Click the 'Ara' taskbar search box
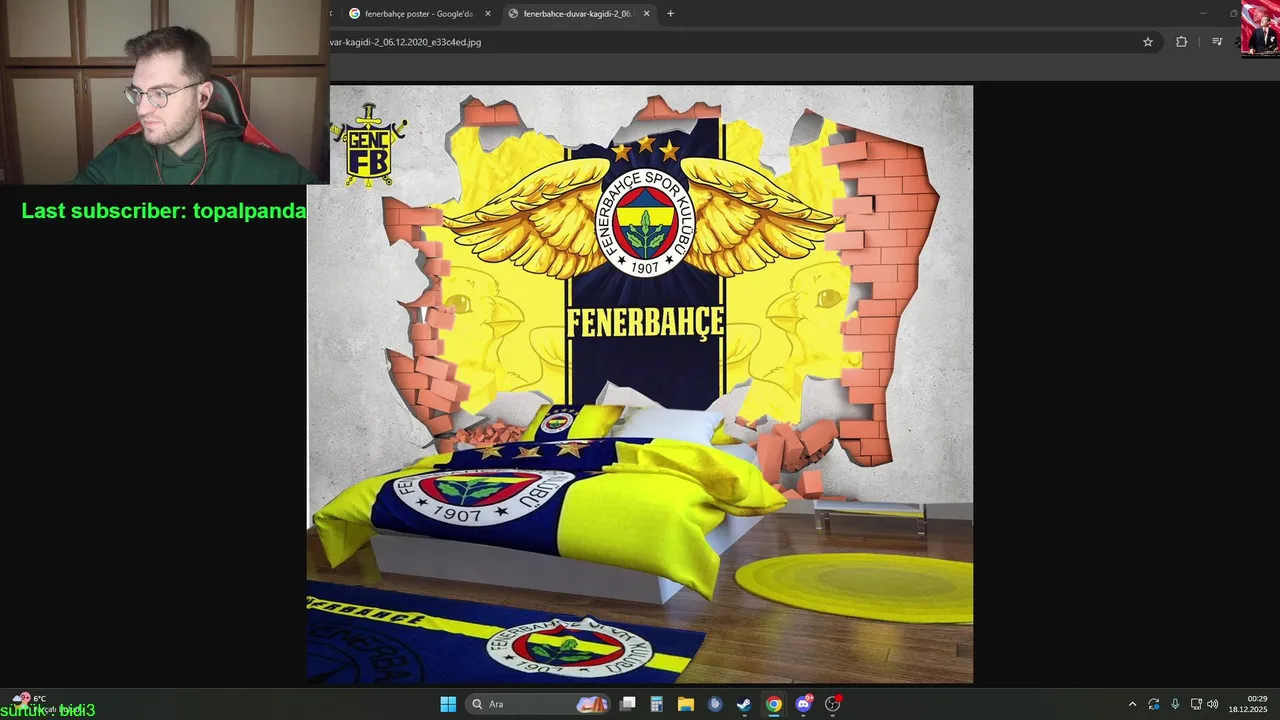 (538, 704)
